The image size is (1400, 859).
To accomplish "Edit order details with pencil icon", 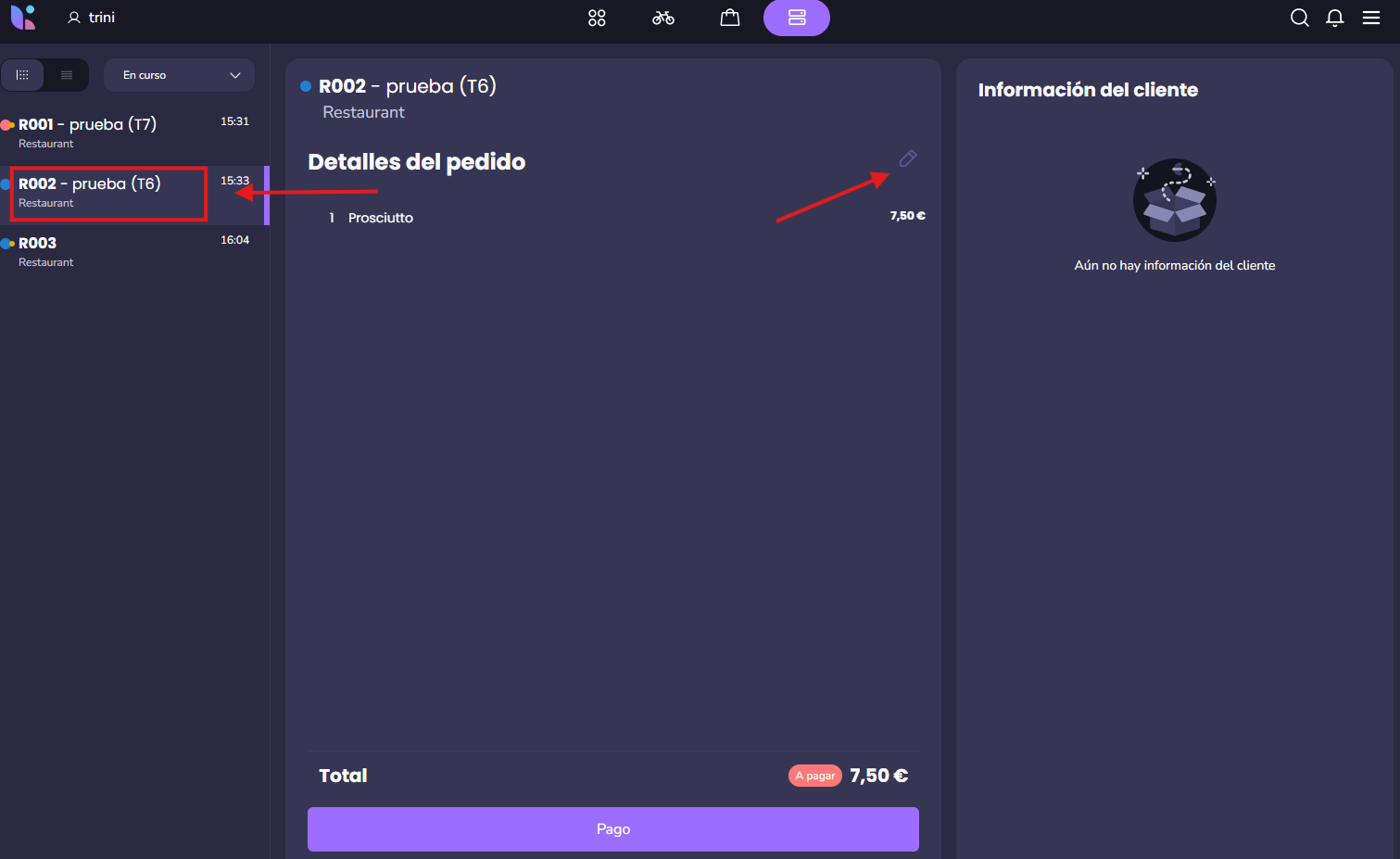I will coord(908,158).
